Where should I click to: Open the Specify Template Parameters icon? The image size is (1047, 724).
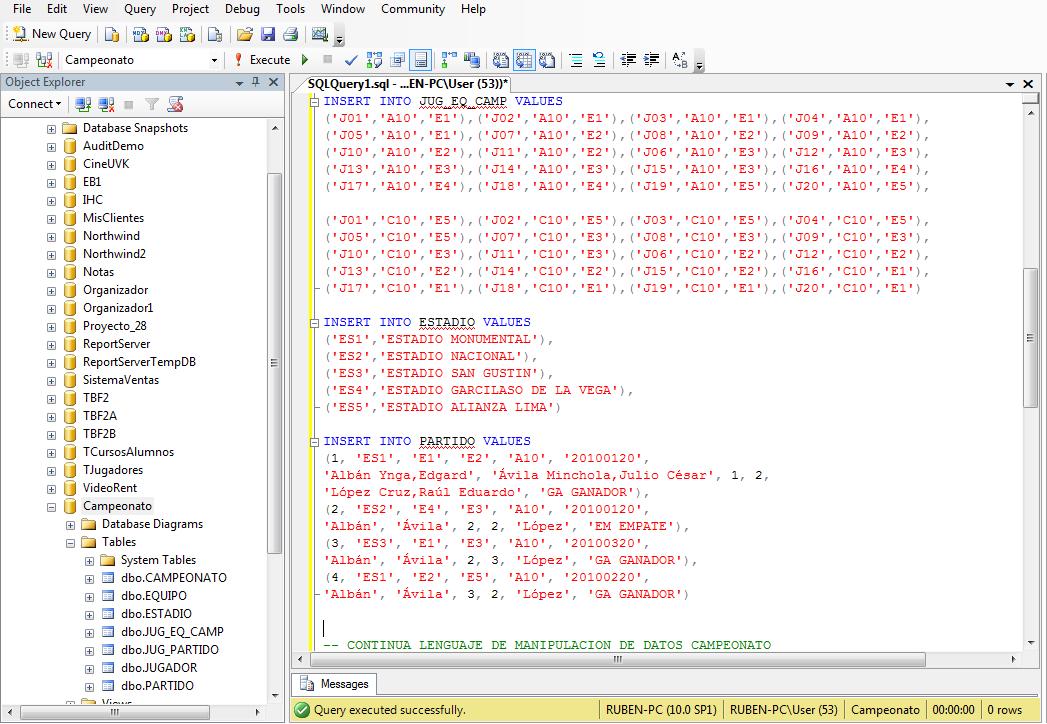[680, 60]
